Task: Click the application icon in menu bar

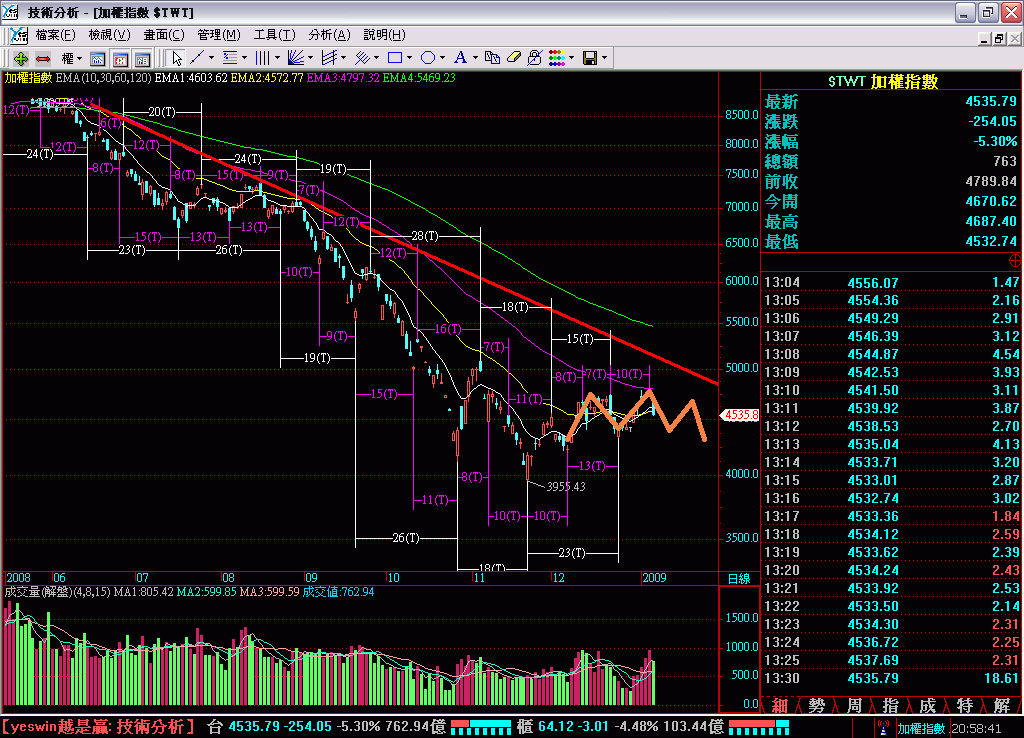Action: click(19, 35)
